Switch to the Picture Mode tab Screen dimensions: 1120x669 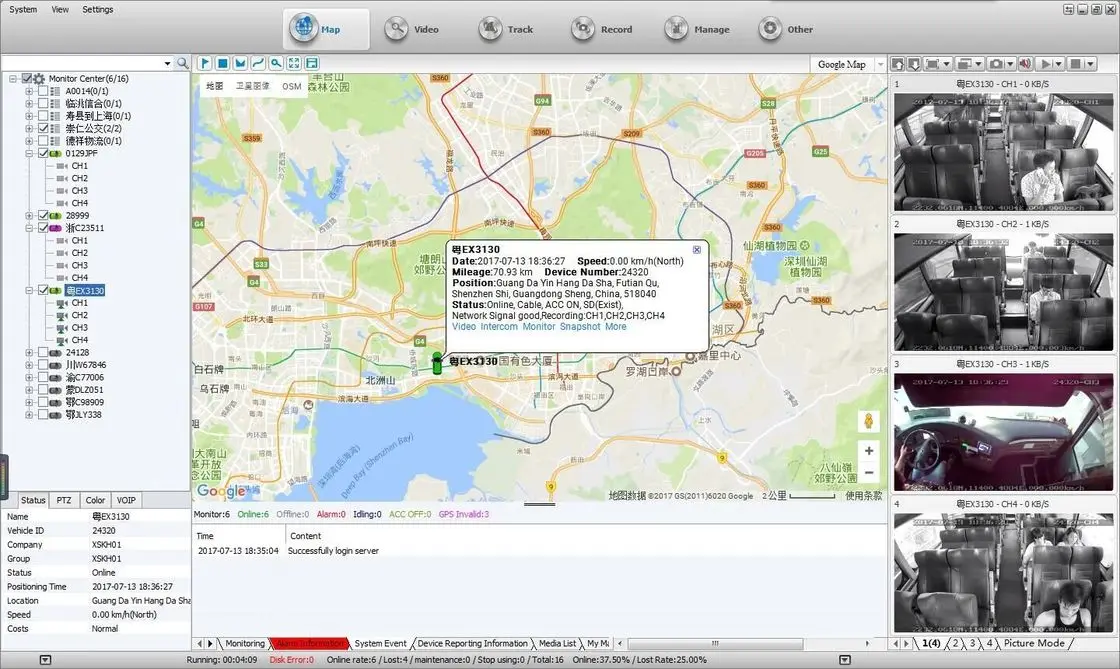pyautogui.click(x=1034, y=643)
